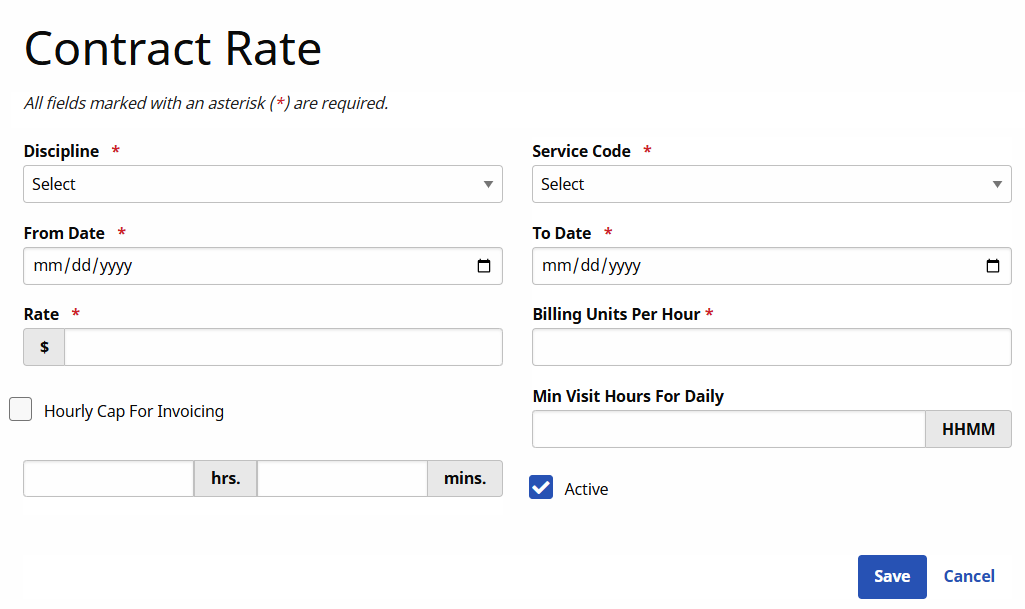Click the Min Visit Hours For Daily field
The height and width of the screenshot is (609, 1025).
(728, 429)
